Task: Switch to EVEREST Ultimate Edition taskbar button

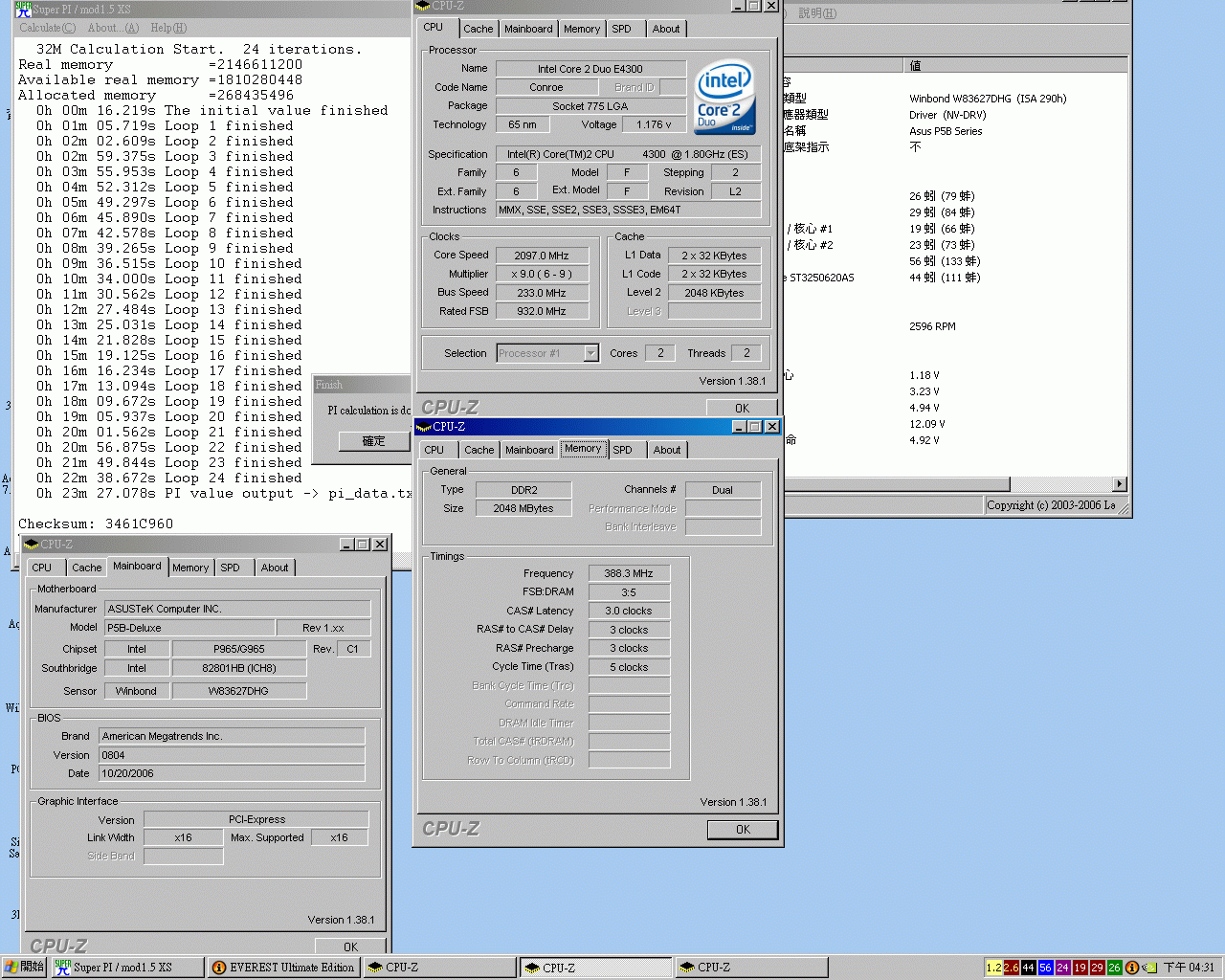Action: 283,968
